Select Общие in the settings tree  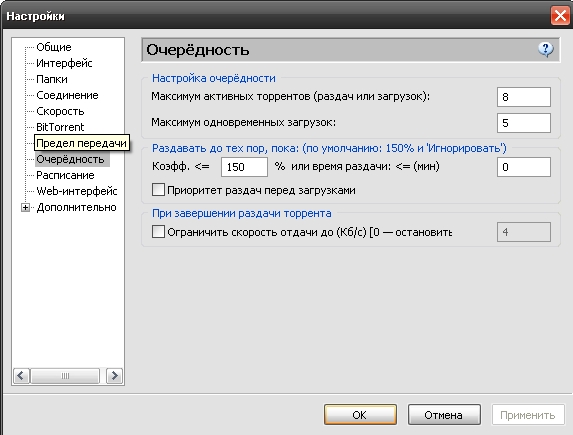click(x=54, y=47)
